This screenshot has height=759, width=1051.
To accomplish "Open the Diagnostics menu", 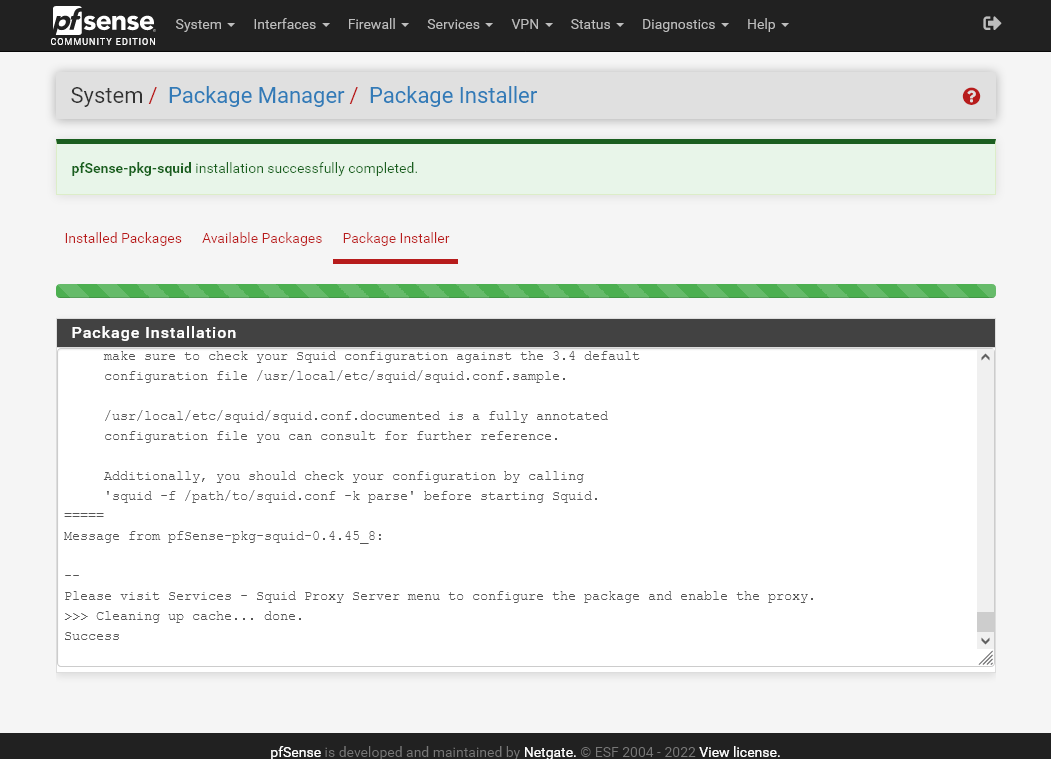I will coord(685,24).
